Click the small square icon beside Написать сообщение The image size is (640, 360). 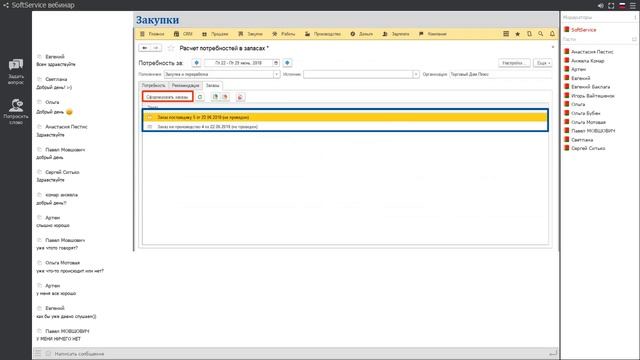tap(48, 353)
